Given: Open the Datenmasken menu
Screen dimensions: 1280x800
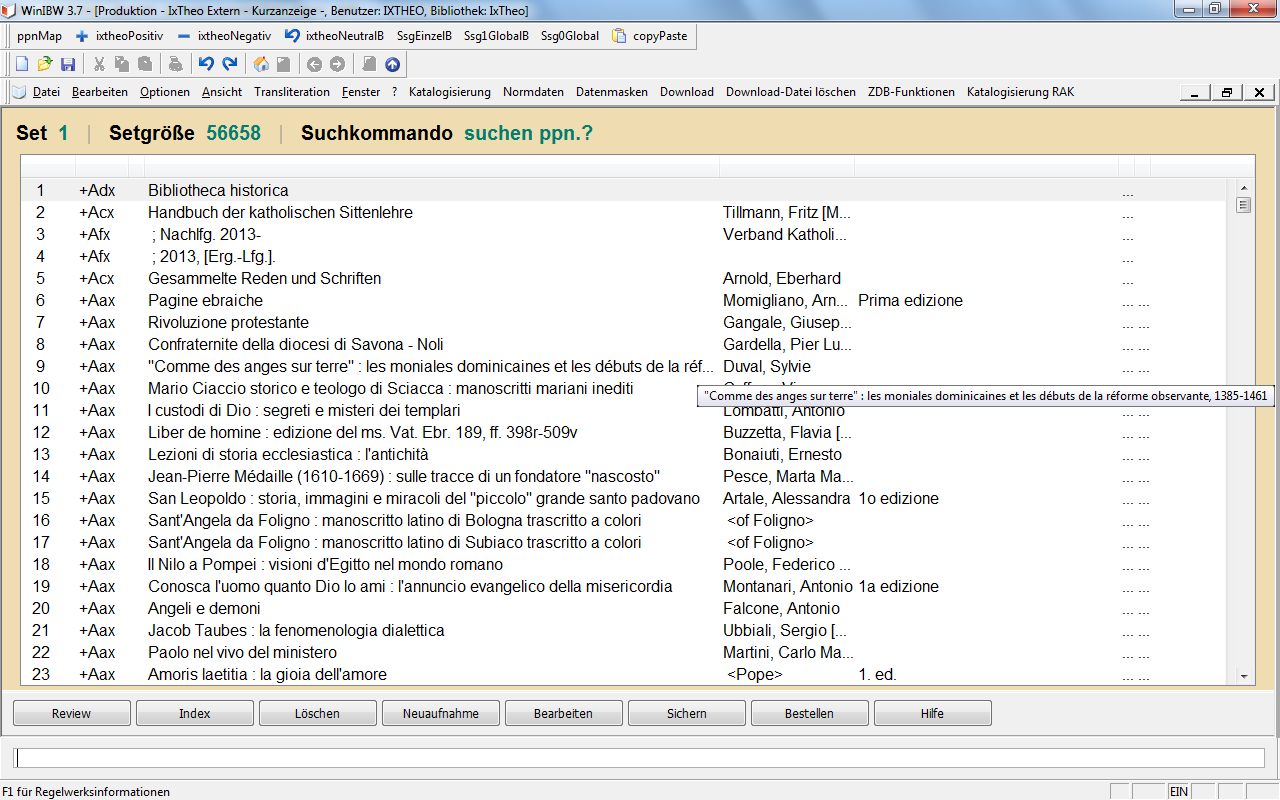Looking at the screenshot, I should tap(612, 92).
